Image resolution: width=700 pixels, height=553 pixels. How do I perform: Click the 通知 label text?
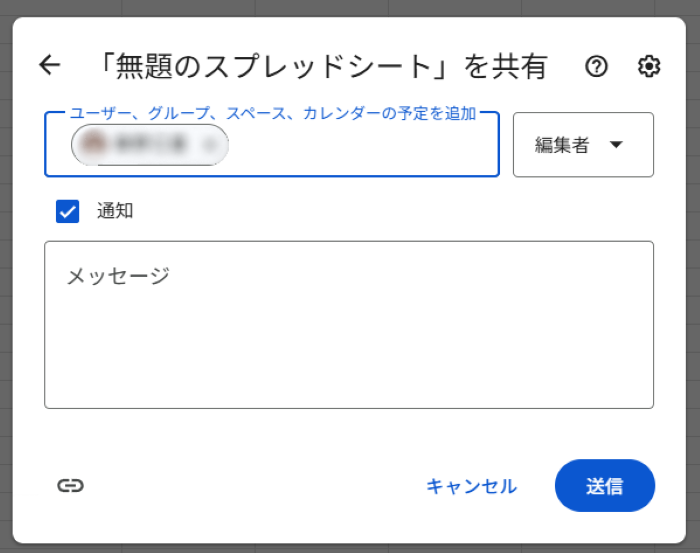(115, 211)
